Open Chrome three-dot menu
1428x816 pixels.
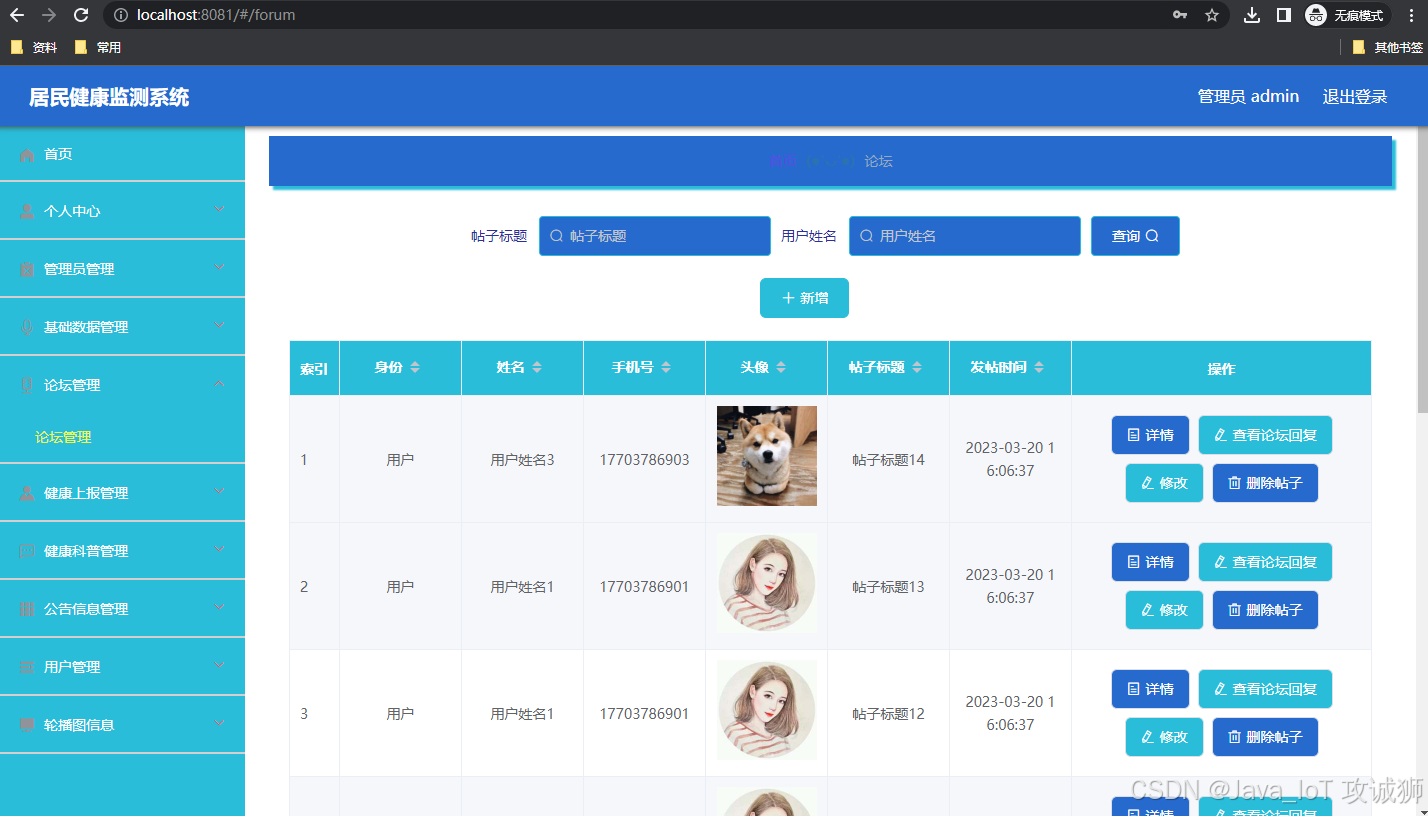coord(1411,15)
